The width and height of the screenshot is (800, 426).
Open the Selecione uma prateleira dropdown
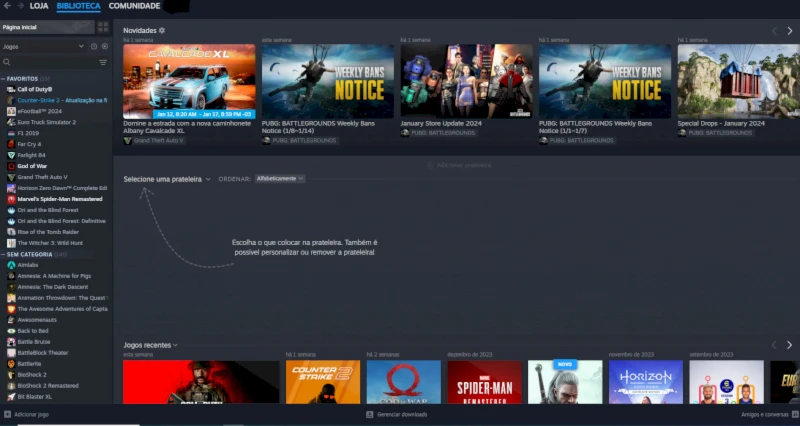point(167,179)
